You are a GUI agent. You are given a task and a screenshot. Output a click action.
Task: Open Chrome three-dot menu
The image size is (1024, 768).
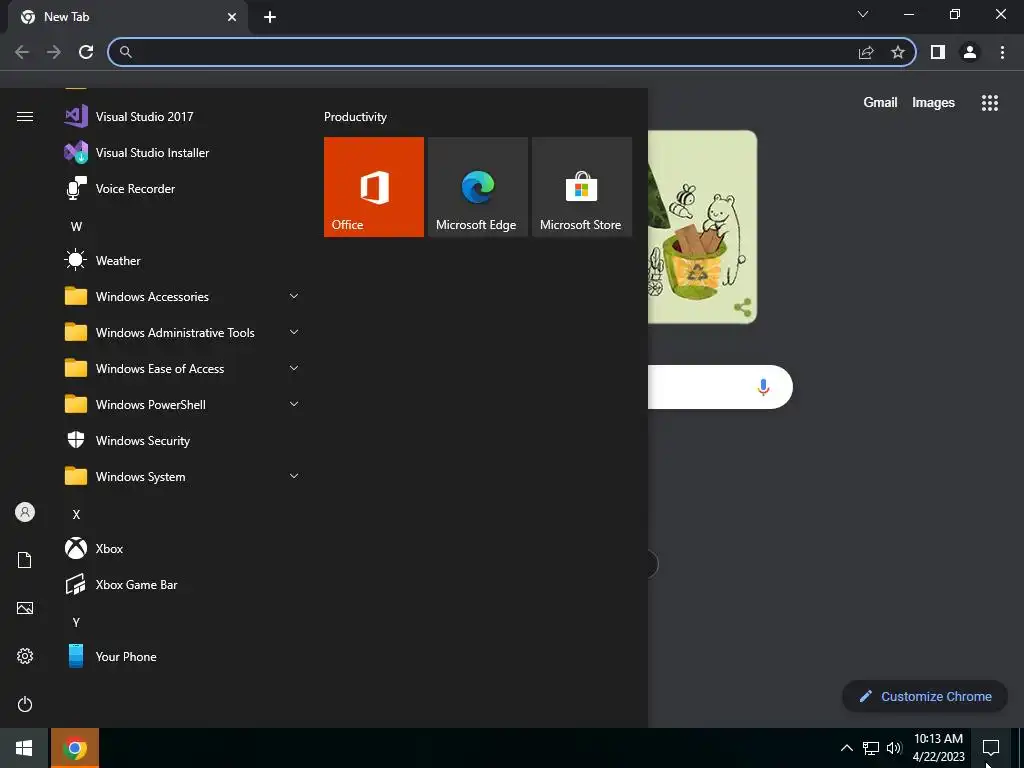1002,52
